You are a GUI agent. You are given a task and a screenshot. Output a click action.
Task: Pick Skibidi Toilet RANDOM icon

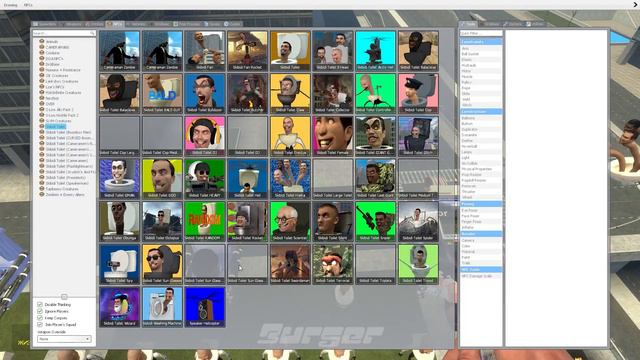[204, 221]
